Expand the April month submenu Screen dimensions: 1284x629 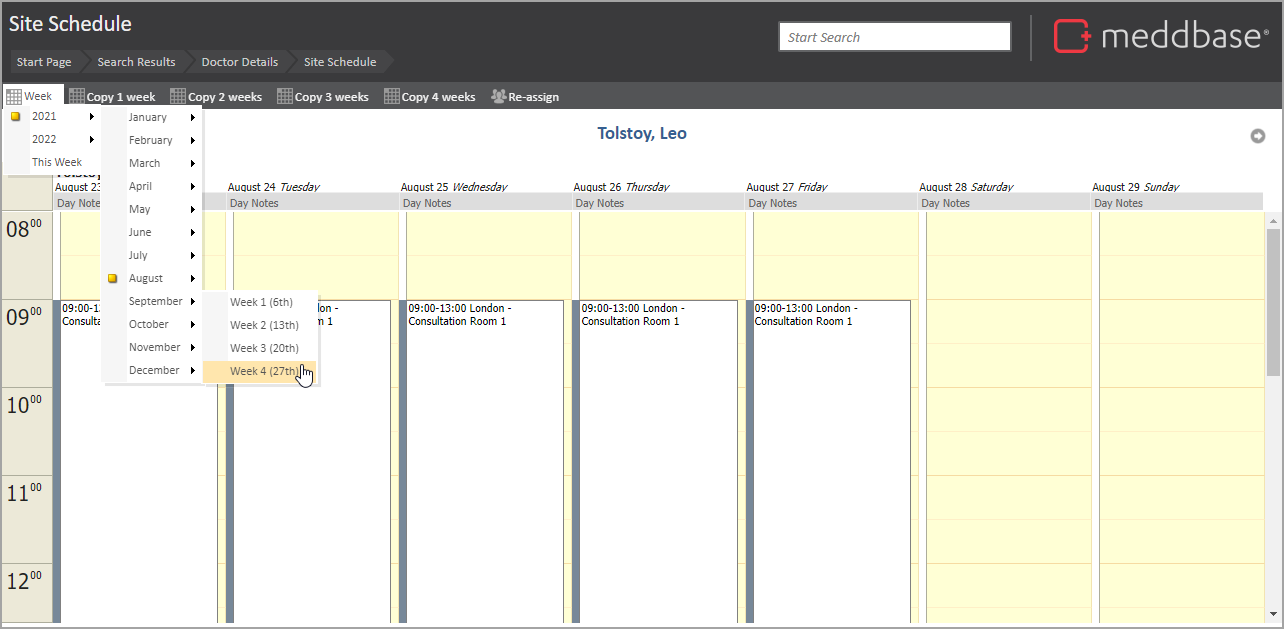pyautogui.click(x=151, y=186)
